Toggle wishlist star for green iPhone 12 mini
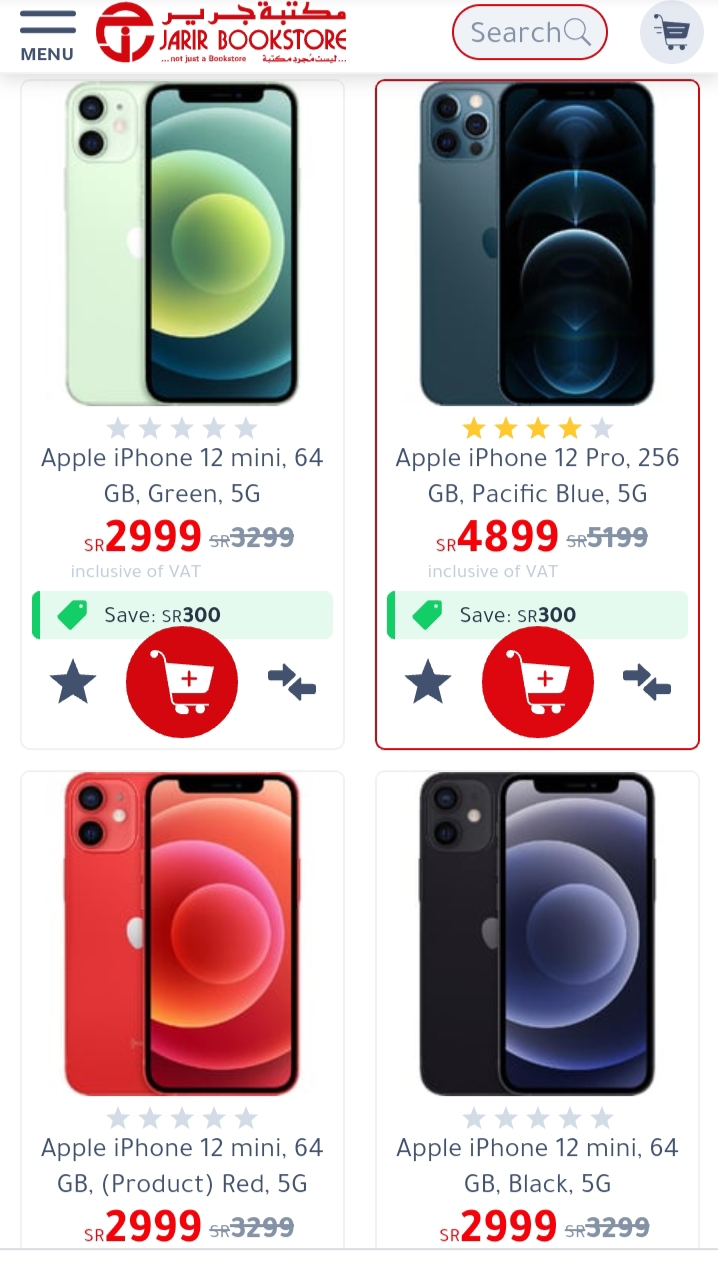The width and height of the screenshot is (718, 1268). 73,683
